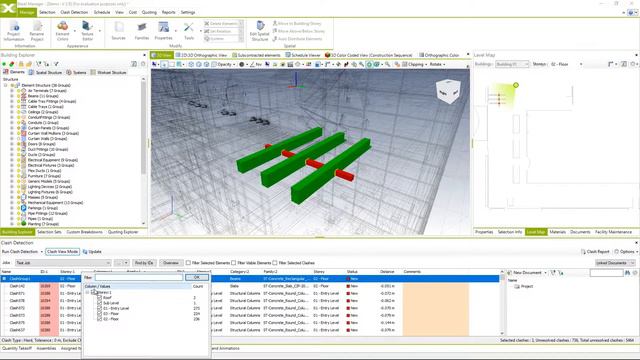Click the green dot icon in Building Explorer toolbar
Screen dimensions: 640x360
[x=4, y=64]
